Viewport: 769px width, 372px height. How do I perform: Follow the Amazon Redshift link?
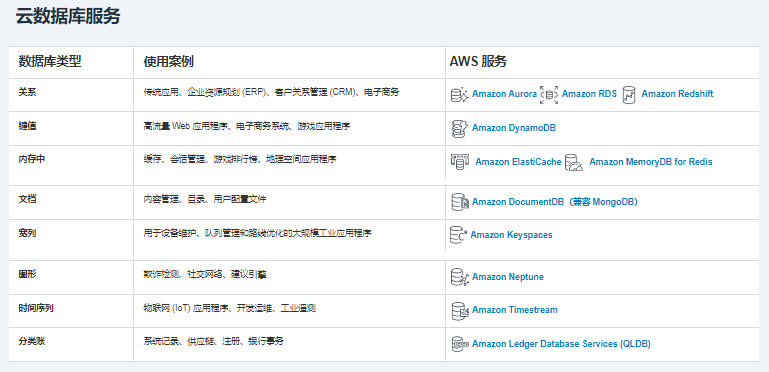click(677, 94)
